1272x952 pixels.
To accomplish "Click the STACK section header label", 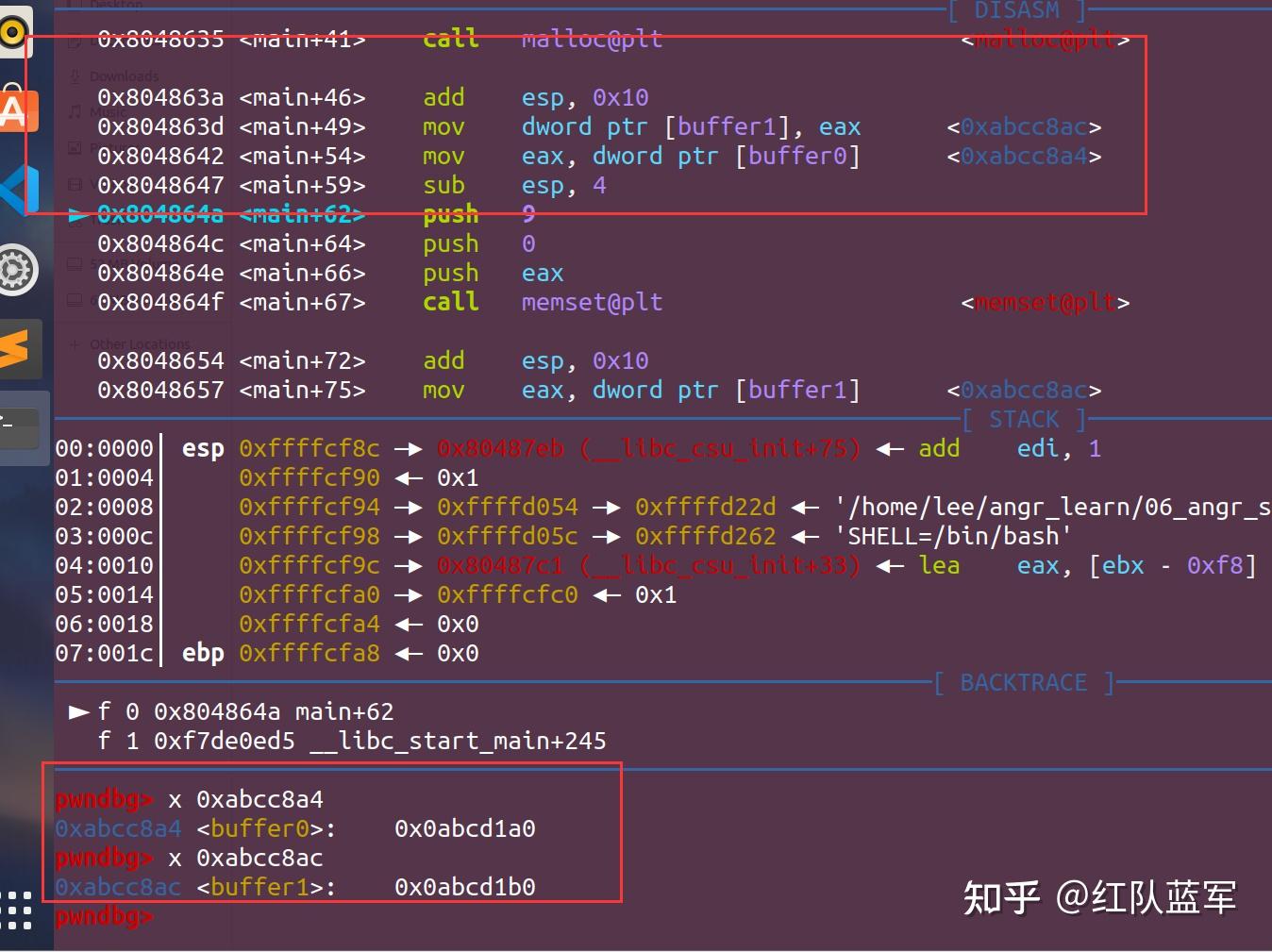I will tap(1023, 419).
